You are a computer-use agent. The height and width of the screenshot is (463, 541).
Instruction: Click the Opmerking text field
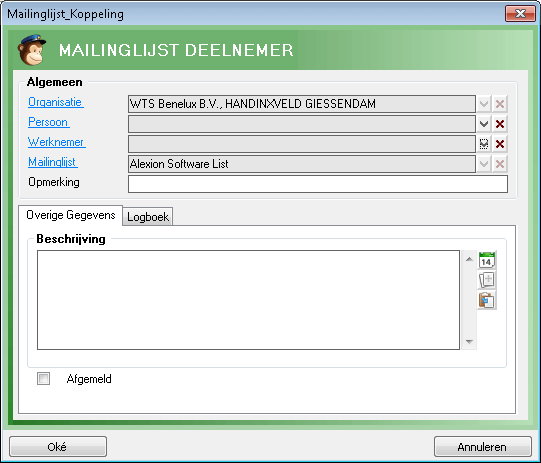click(318, 184)
